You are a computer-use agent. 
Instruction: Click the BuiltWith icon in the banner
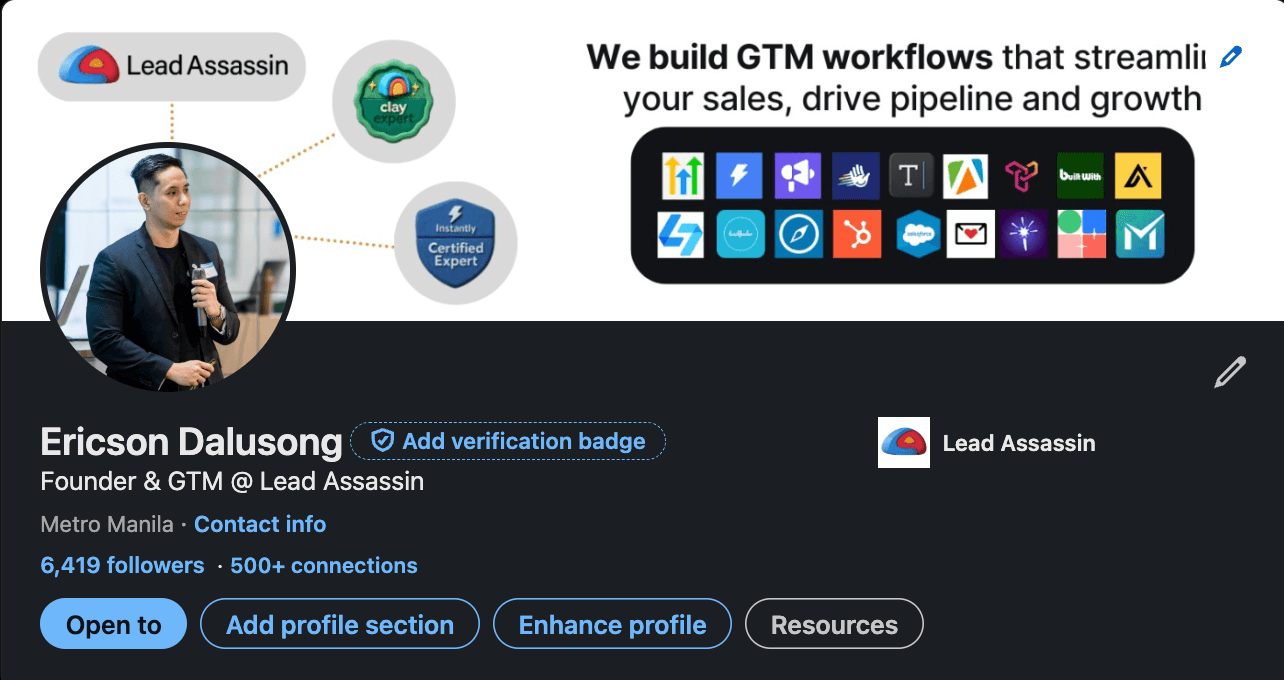(1080, 176)
